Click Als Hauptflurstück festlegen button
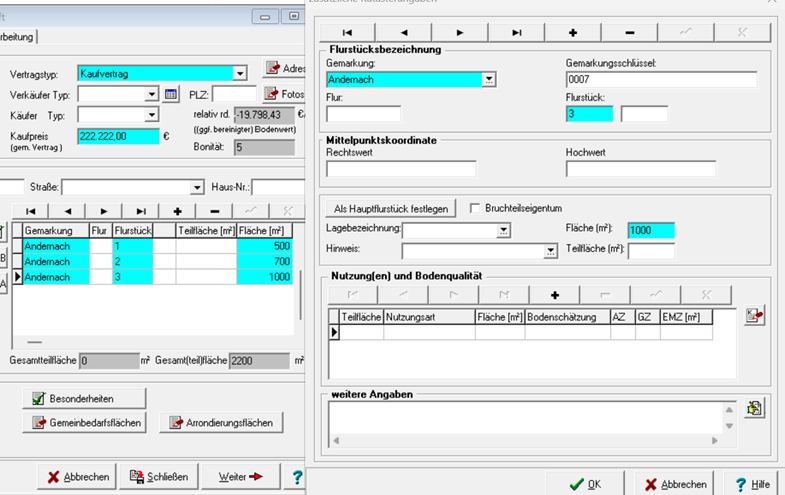The width and height of the screenshot is (785, 495). click(x=391, y=209)
